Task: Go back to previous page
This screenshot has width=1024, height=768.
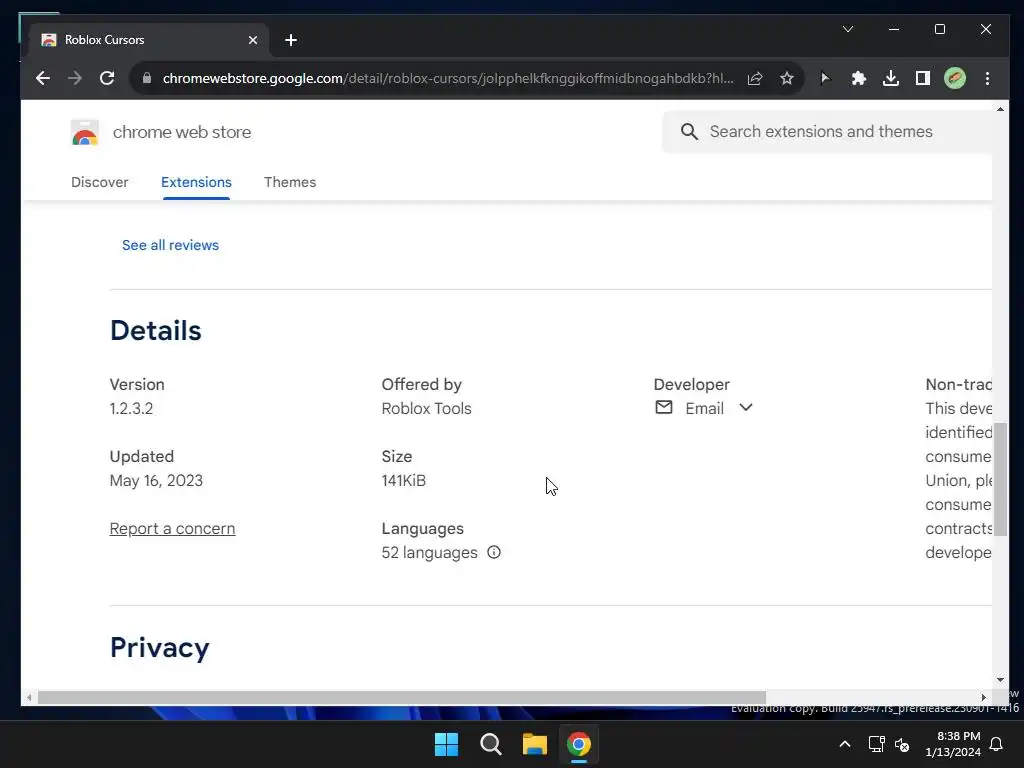Action: (x=42, y=78)
